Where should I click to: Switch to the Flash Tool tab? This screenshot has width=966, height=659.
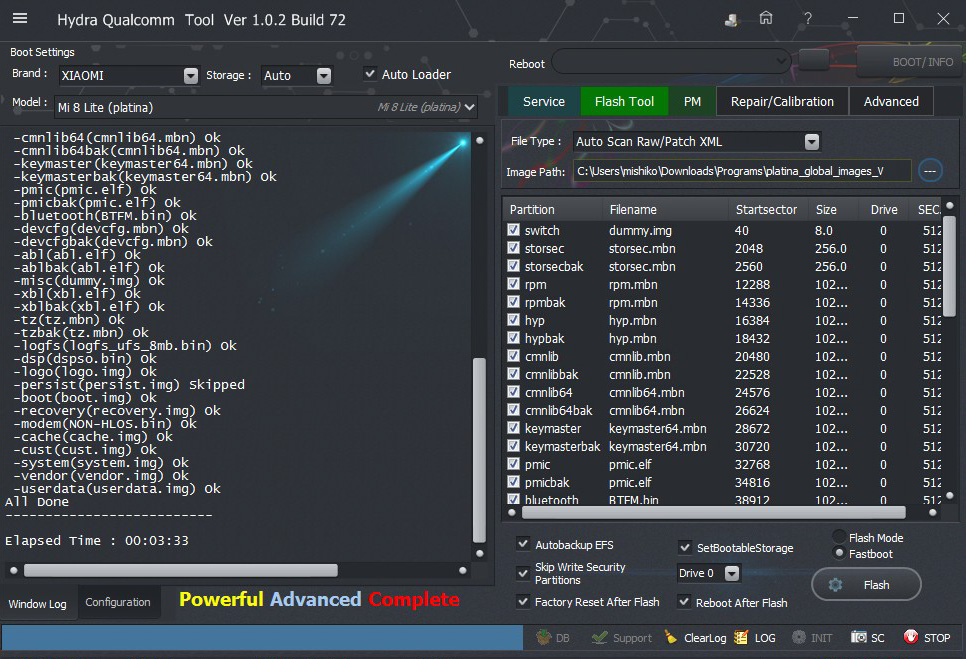coord(624,102)
